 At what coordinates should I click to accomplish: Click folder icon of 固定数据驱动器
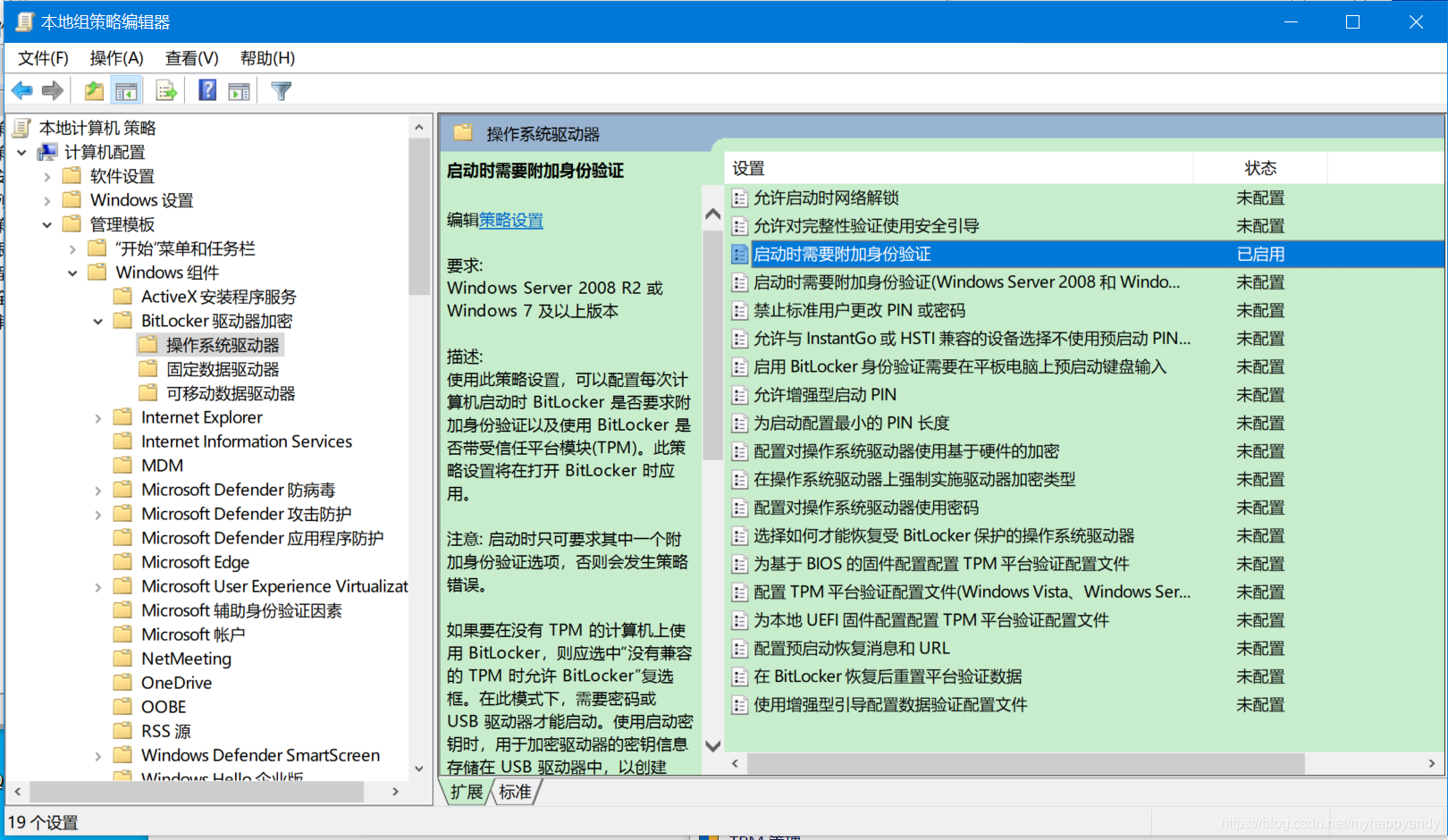pyautogui.click(x=148, y=369)
